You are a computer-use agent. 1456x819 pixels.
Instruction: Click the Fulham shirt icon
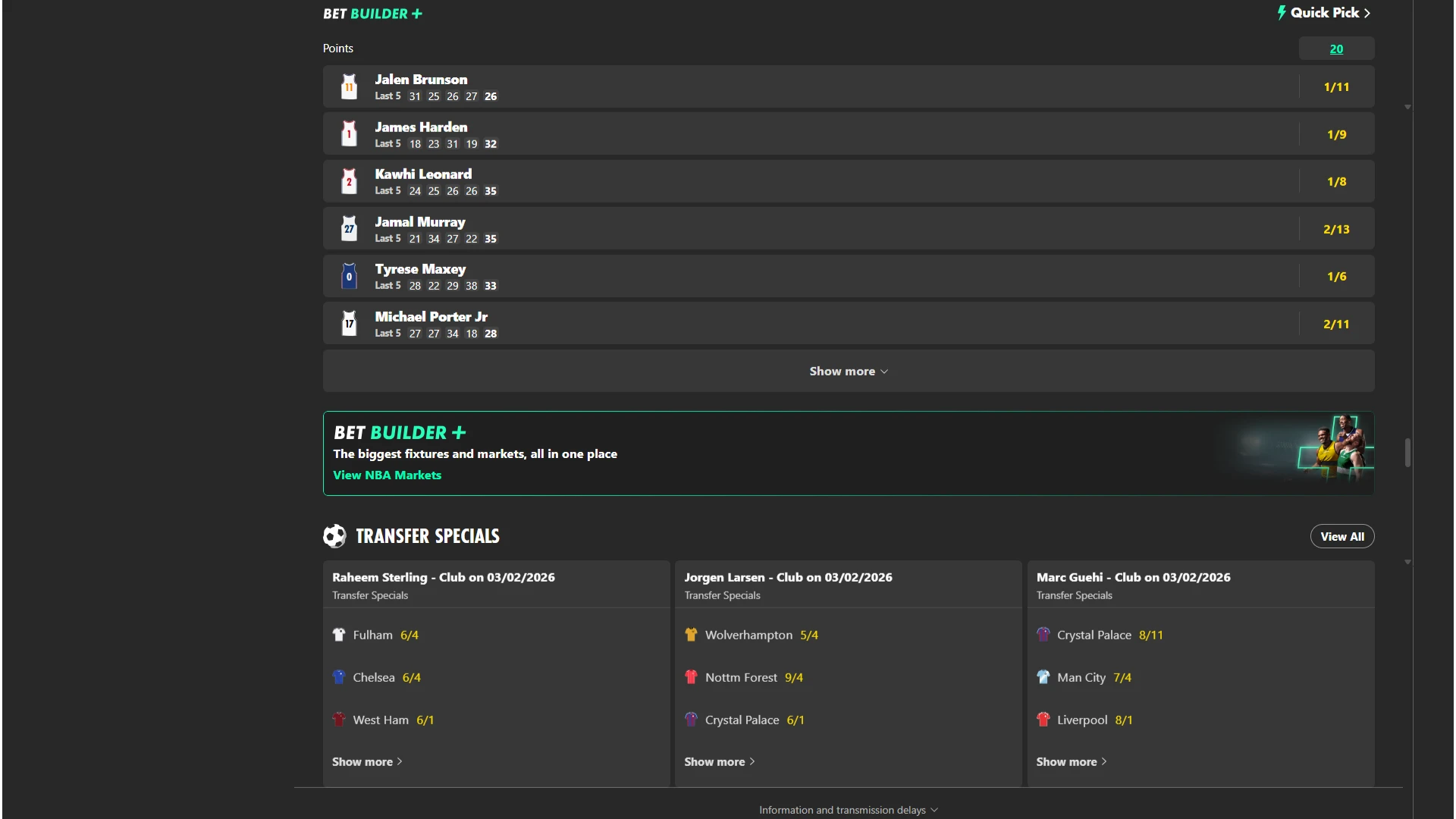pos(338,635)
